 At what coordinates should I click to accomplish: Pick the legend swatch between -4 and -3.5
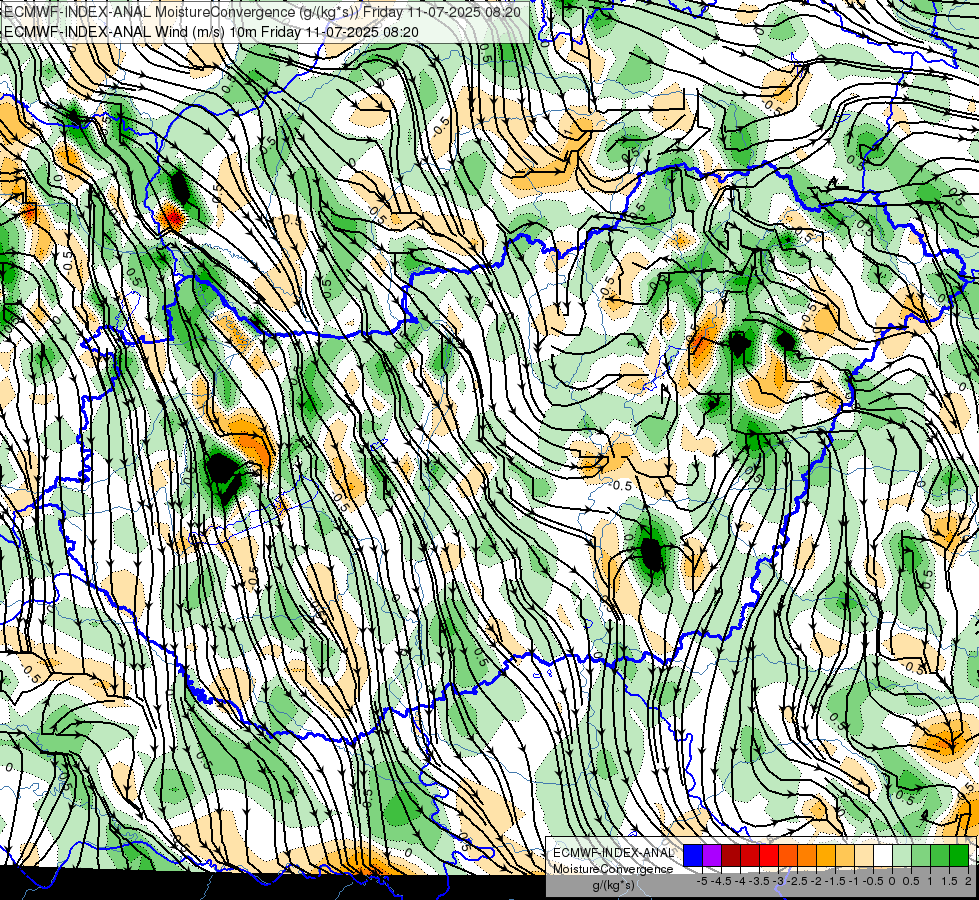[750, 855]
